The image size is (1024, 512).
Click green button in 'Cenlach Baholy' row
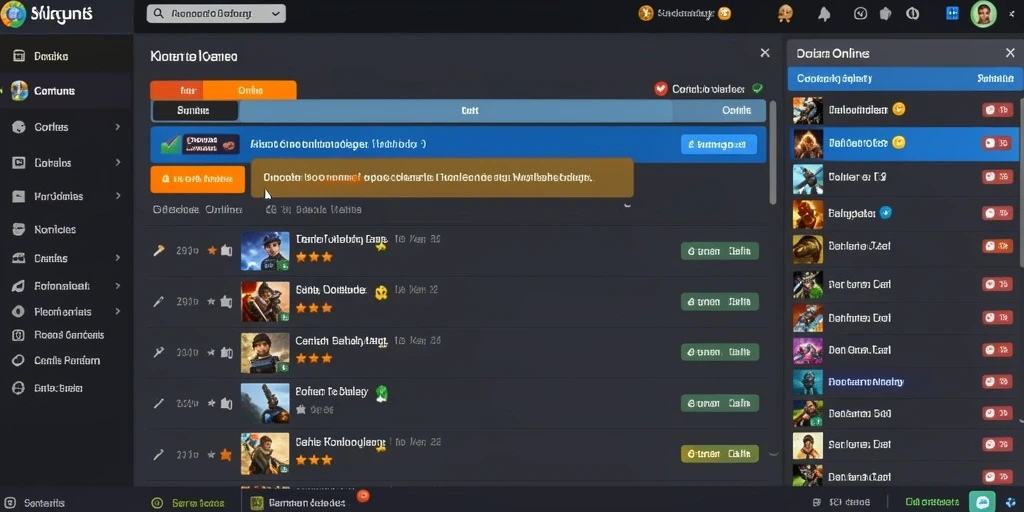tap(720, 352)
